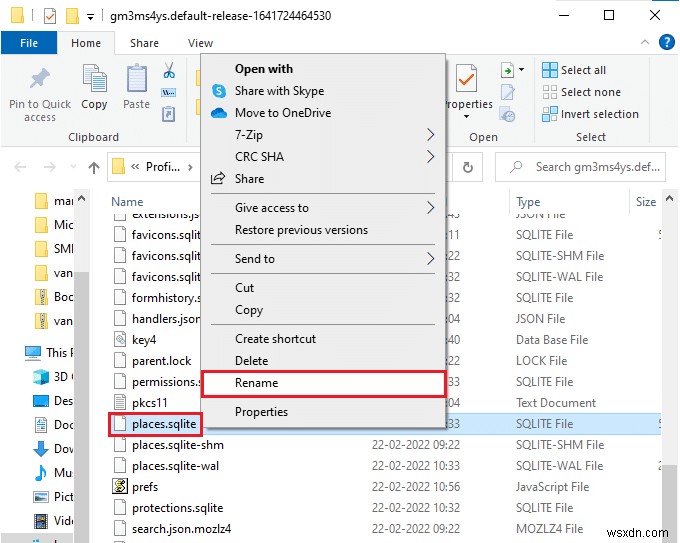
Task: Click the Invert selection icon
Action: coord(549,114)
